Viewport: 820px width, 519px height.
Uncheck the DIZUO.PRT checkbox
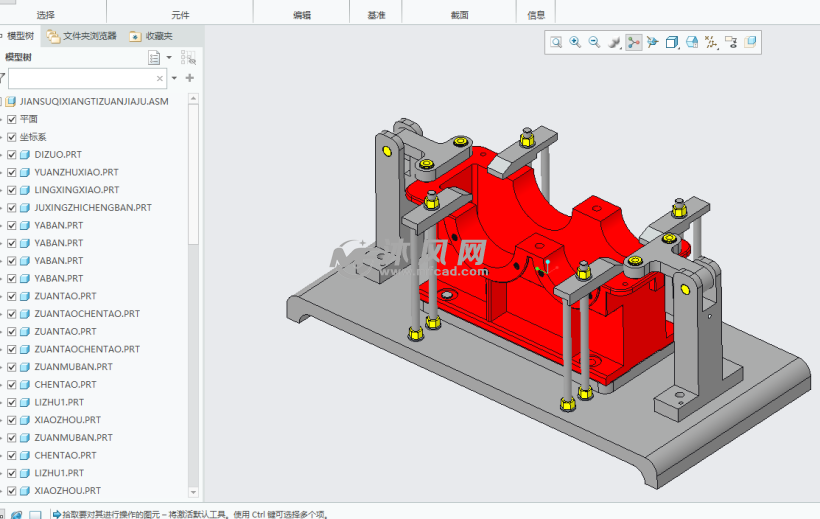coord(12,155)
